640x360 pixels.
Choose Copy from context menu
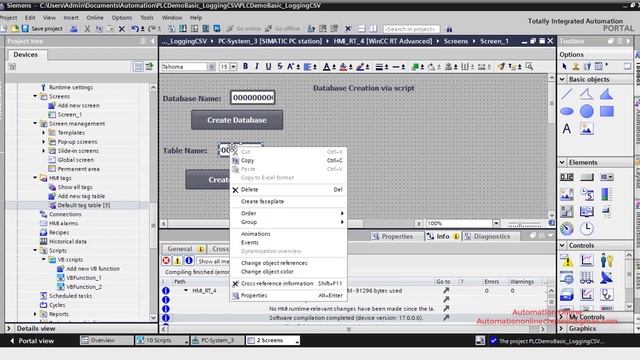pyautogui.click(x=288, y=160)
